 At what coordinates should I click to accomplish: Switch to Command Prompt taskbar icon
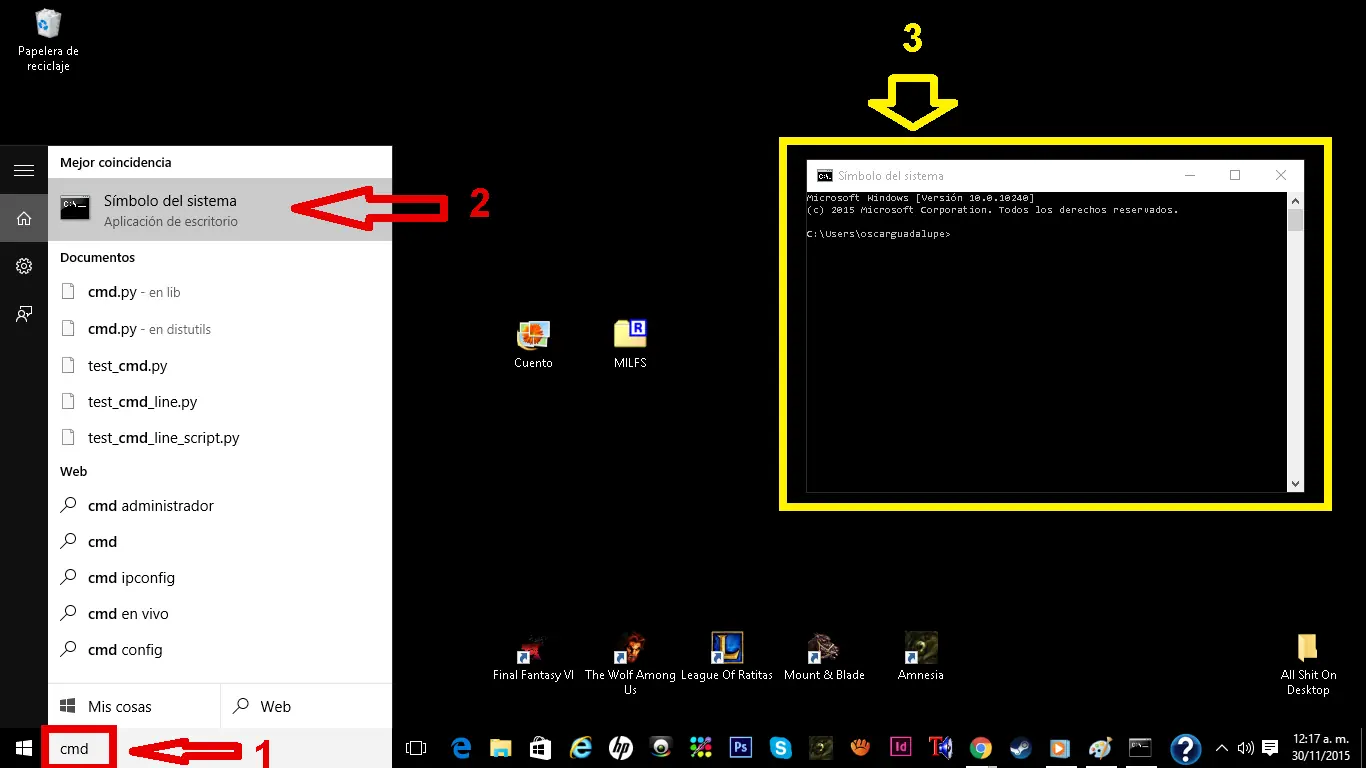click(x=1140, y=748)
